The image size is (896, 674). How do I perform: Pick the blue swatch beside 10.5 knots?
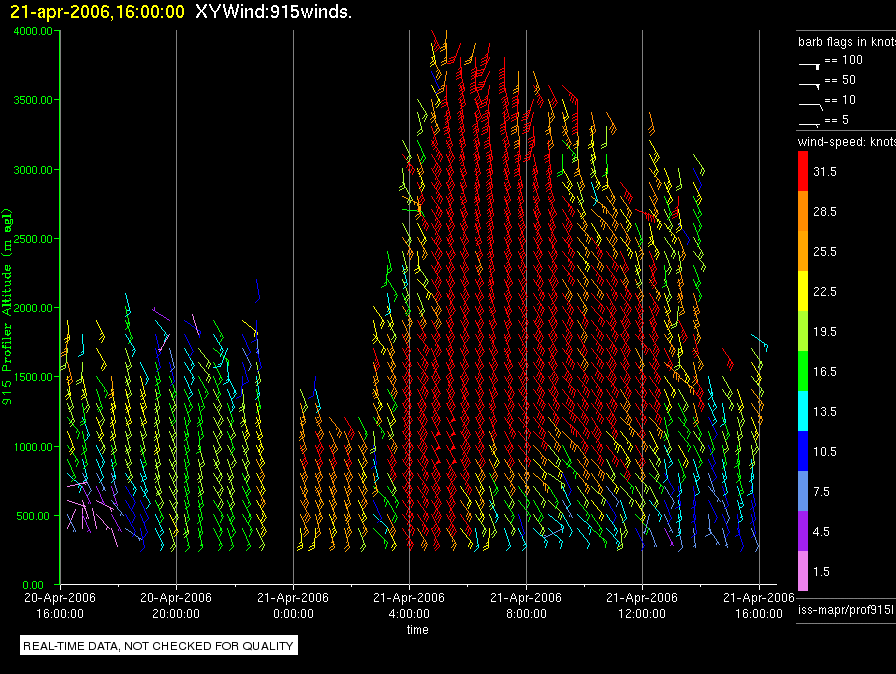coord(802,451)
